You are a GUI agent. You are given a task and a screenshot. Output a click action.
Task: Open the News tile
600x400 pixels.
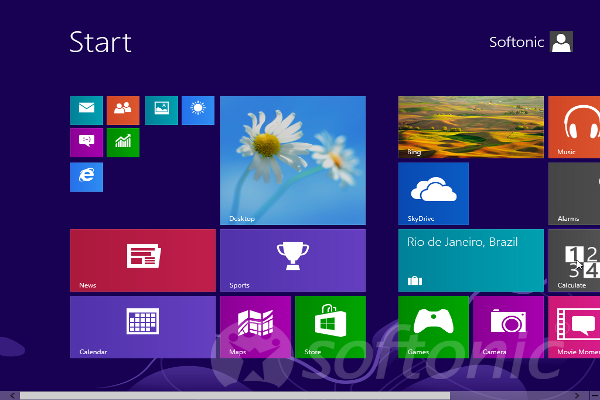coord(143,260)
